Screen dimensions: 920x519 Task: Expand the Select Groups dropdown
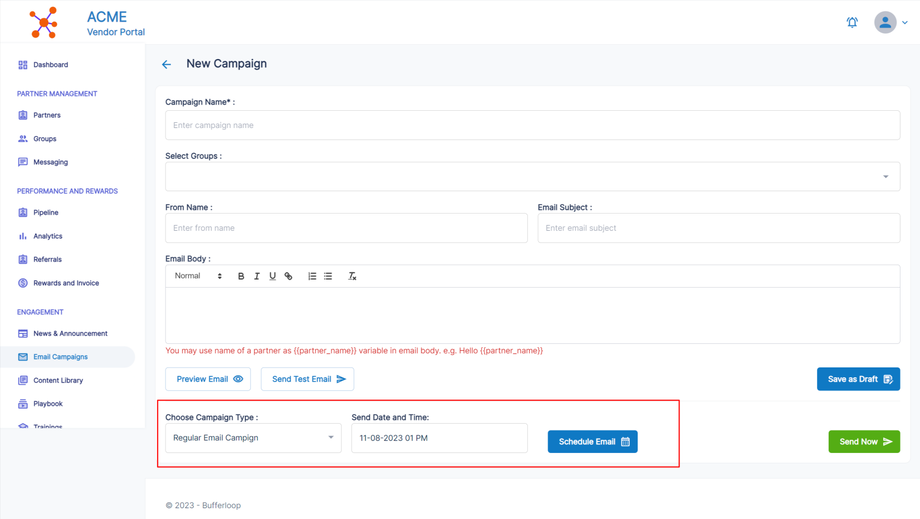(x=532, y=177)
